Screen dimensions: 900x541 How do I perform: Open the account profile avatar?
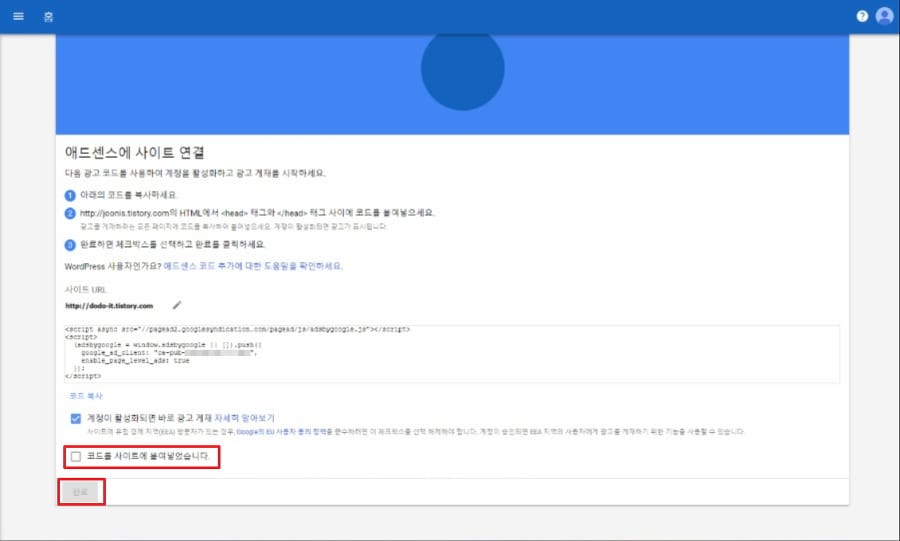[885, 16]
